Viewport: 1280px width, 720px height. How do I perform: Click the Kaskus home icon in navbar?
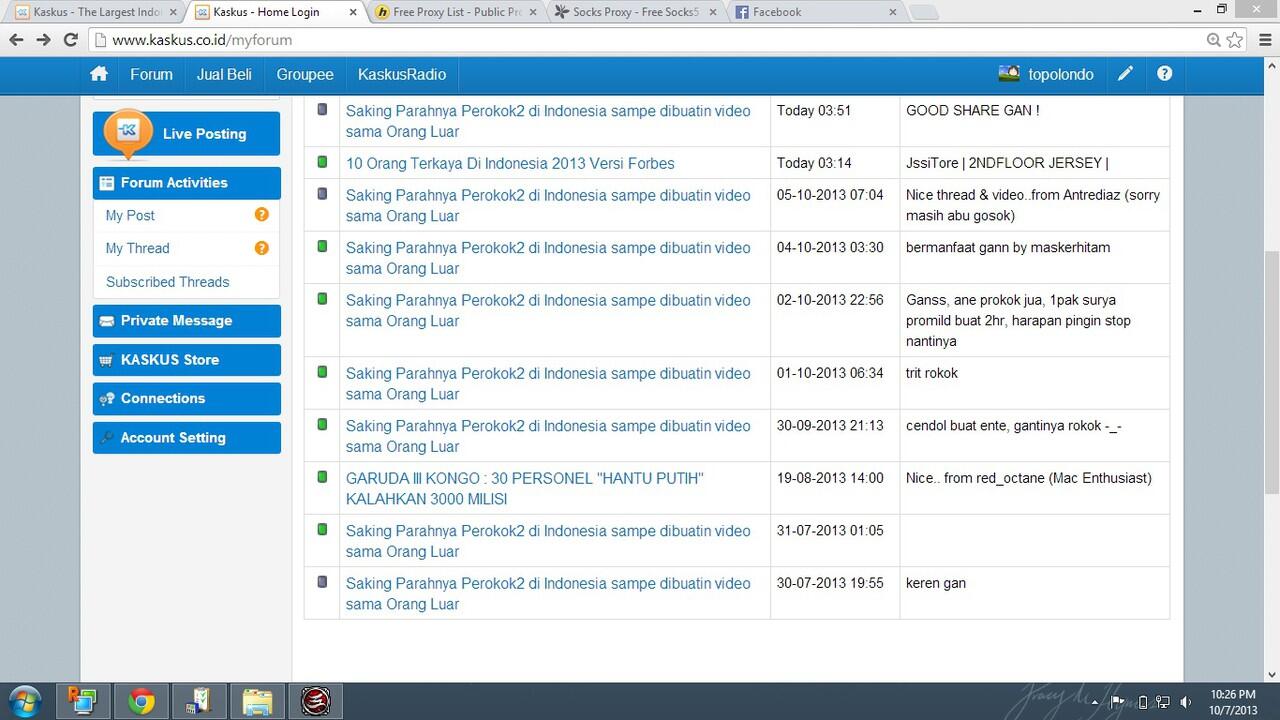[99, 74]
